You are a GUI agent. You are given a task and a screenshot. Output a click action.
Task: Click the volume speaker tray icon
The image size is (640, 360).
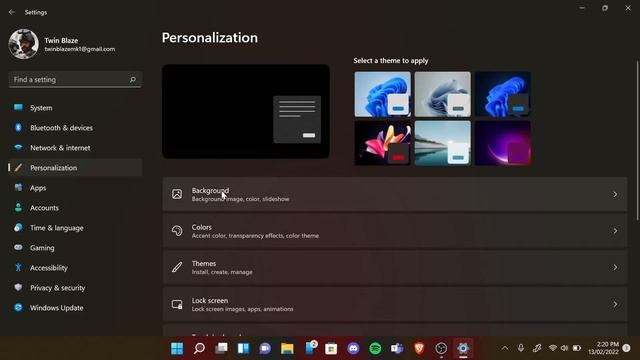click(564, 348)
